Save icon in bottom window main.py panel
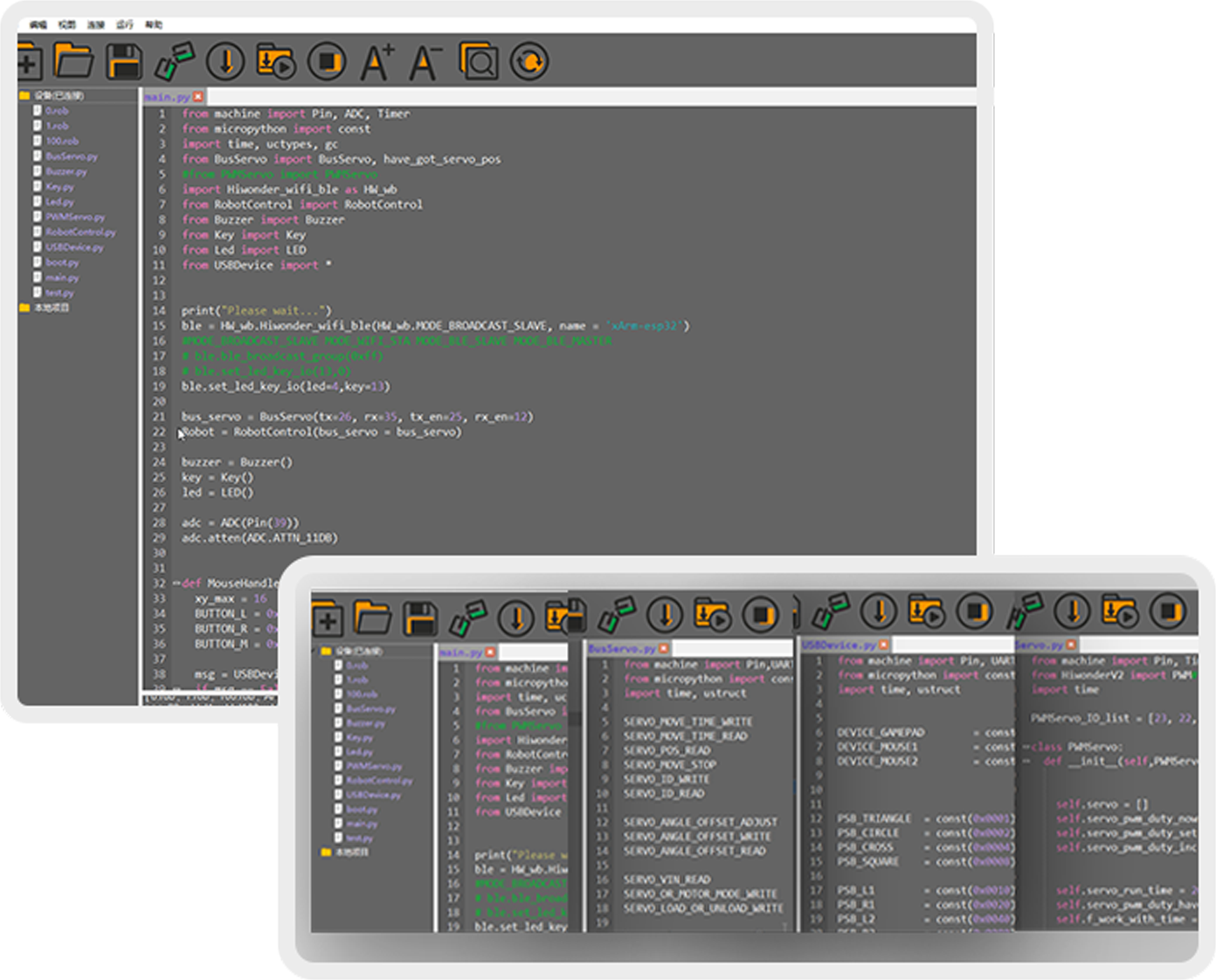Image resolution: width=1216 pixels, height=980 pixels. coord(419,619)
